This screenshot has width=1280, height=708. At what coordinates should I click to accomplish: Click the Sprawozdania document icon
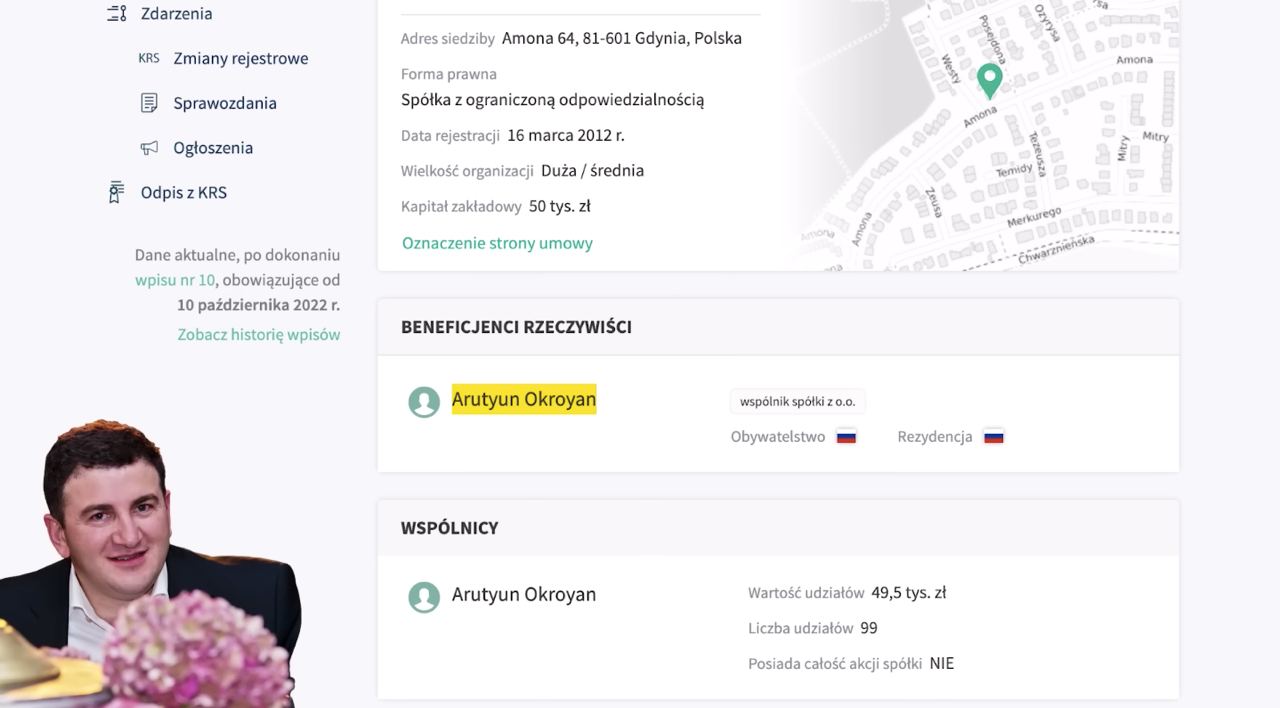(149, 103)
